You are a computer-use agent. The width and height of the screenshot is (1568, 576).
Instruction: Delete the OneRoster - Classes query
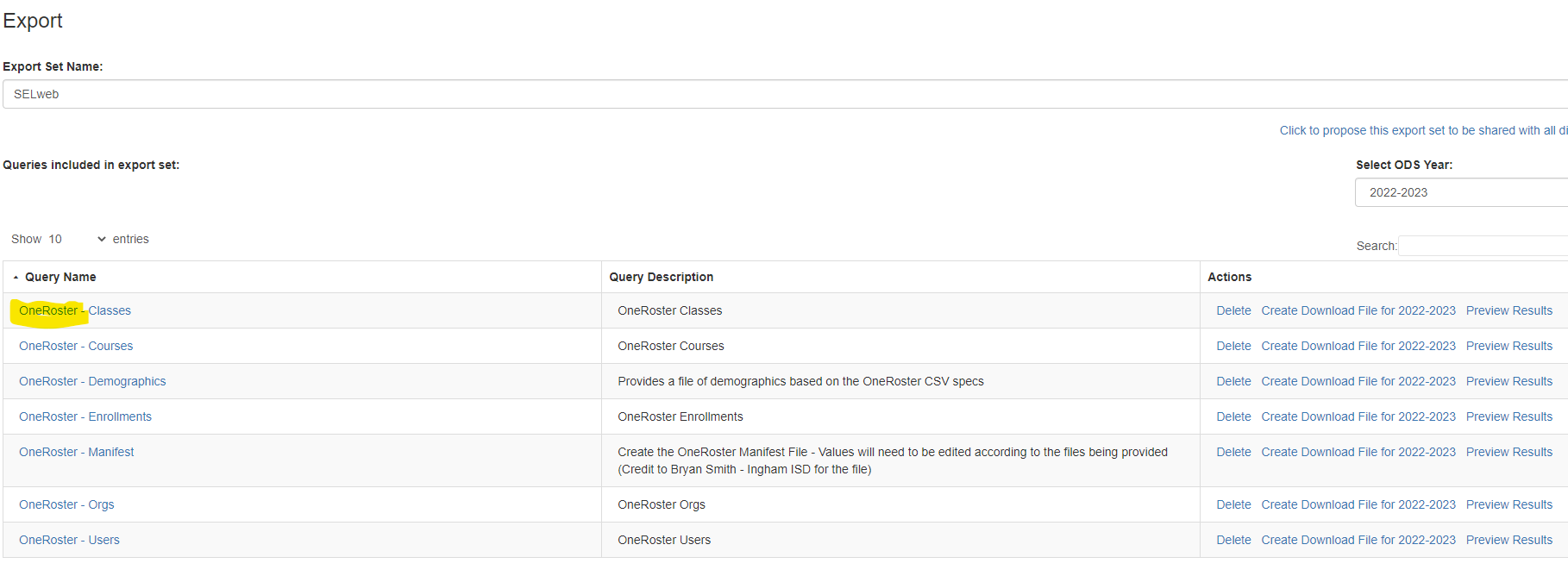[x=1233, y=310]
